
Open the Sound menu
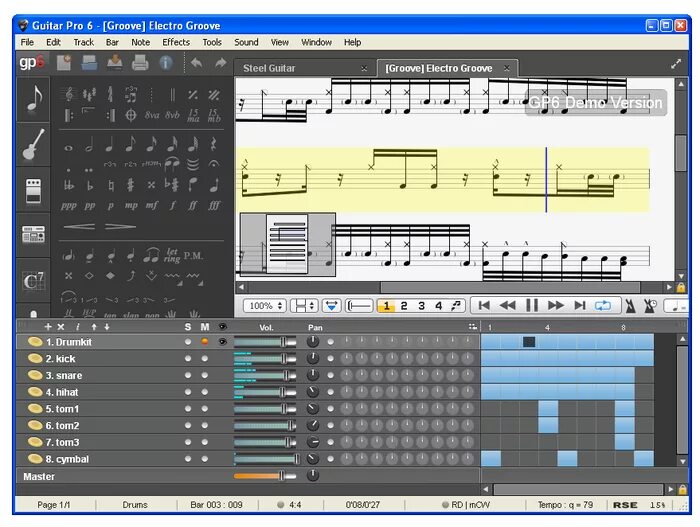click(246, 42)
